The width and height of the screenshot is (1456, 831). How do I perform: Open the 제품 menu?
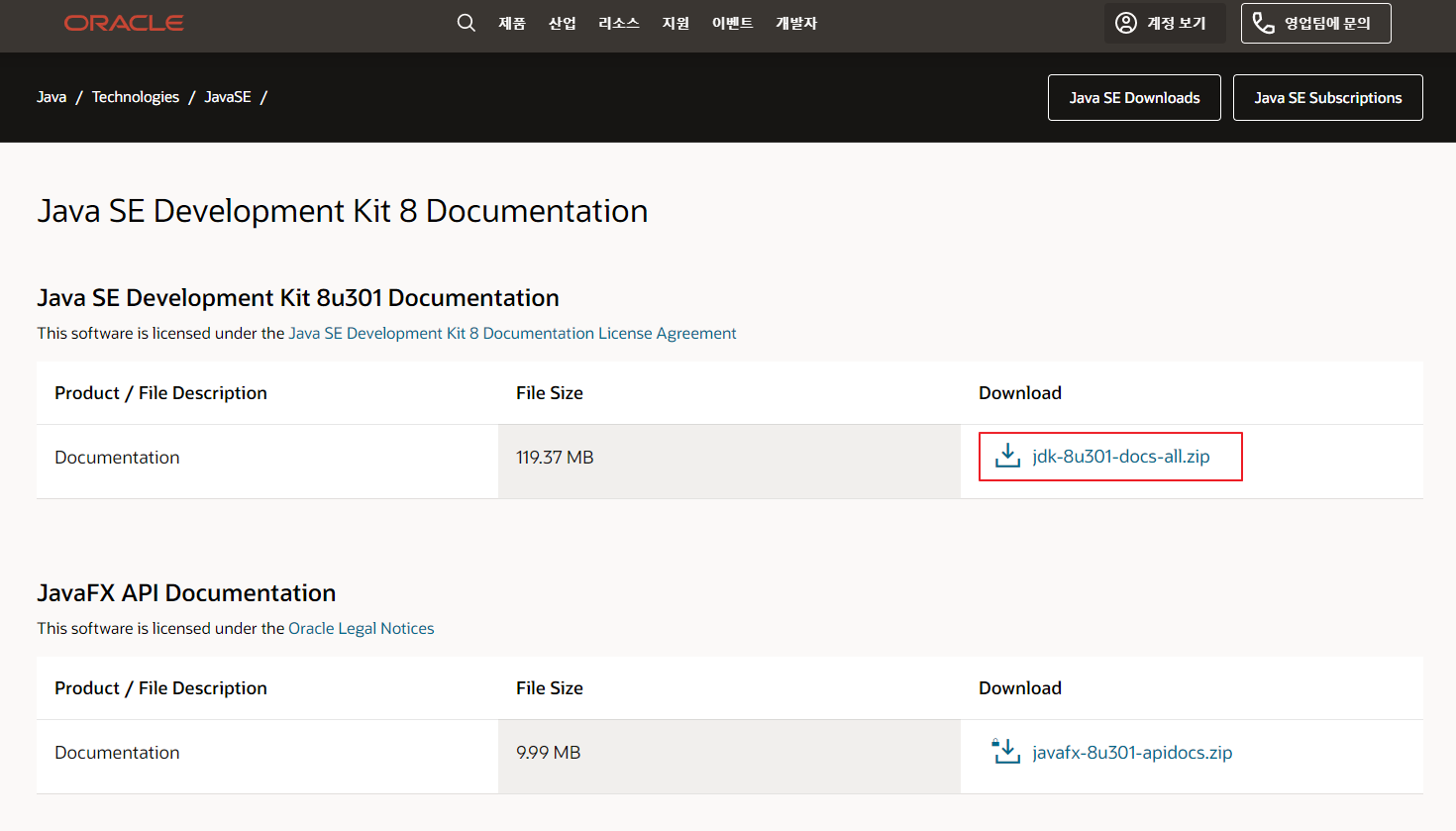(x=512, y=23)
